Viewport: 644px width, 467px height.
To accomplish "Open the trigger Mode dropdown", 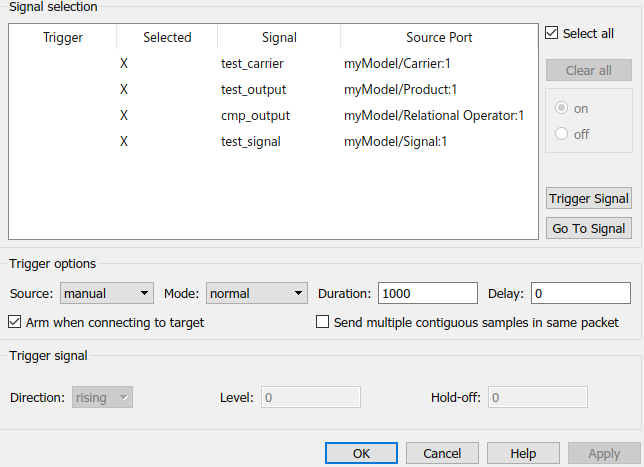I will [x=256, y=293].
